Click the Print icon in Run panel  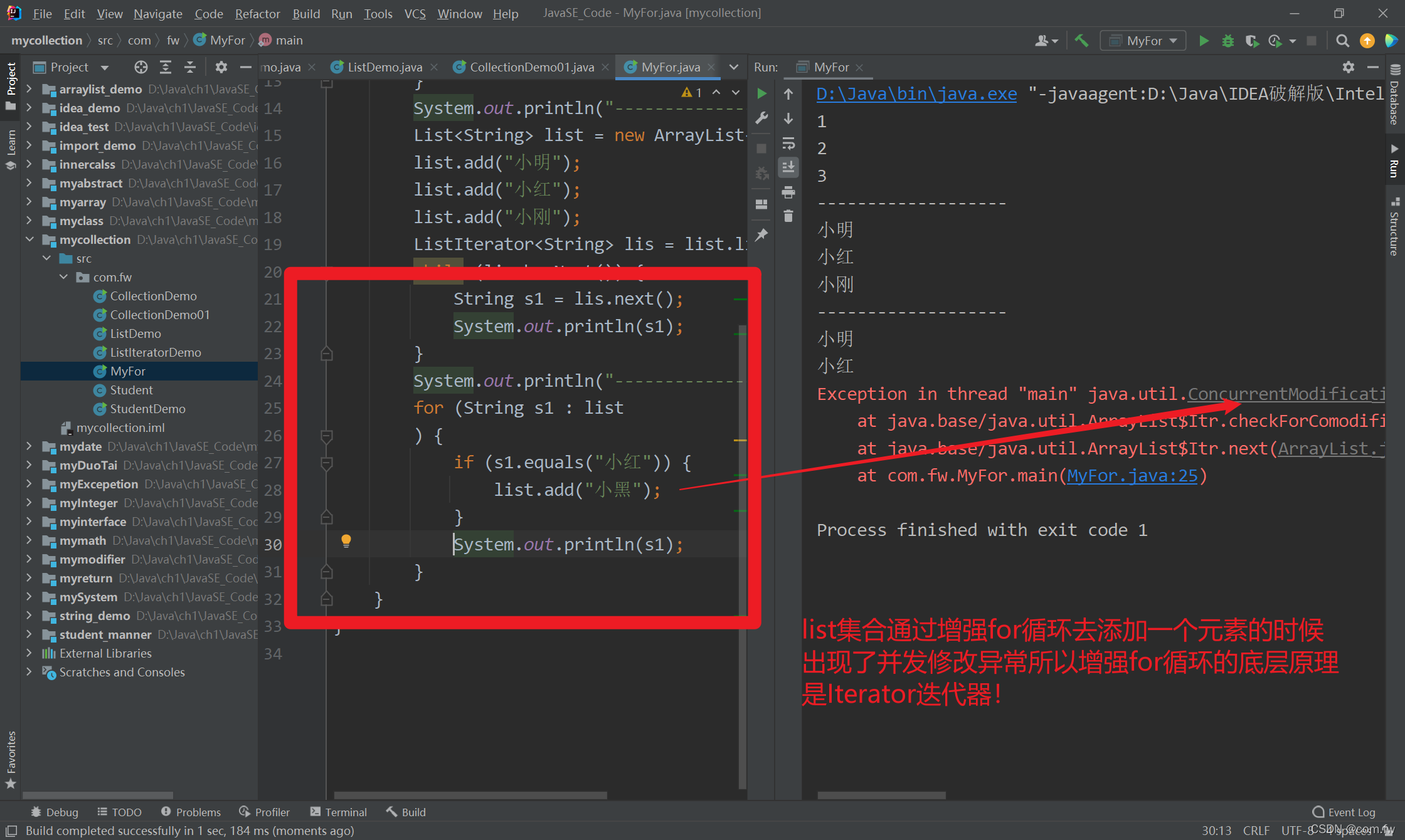tap(788, 192)
